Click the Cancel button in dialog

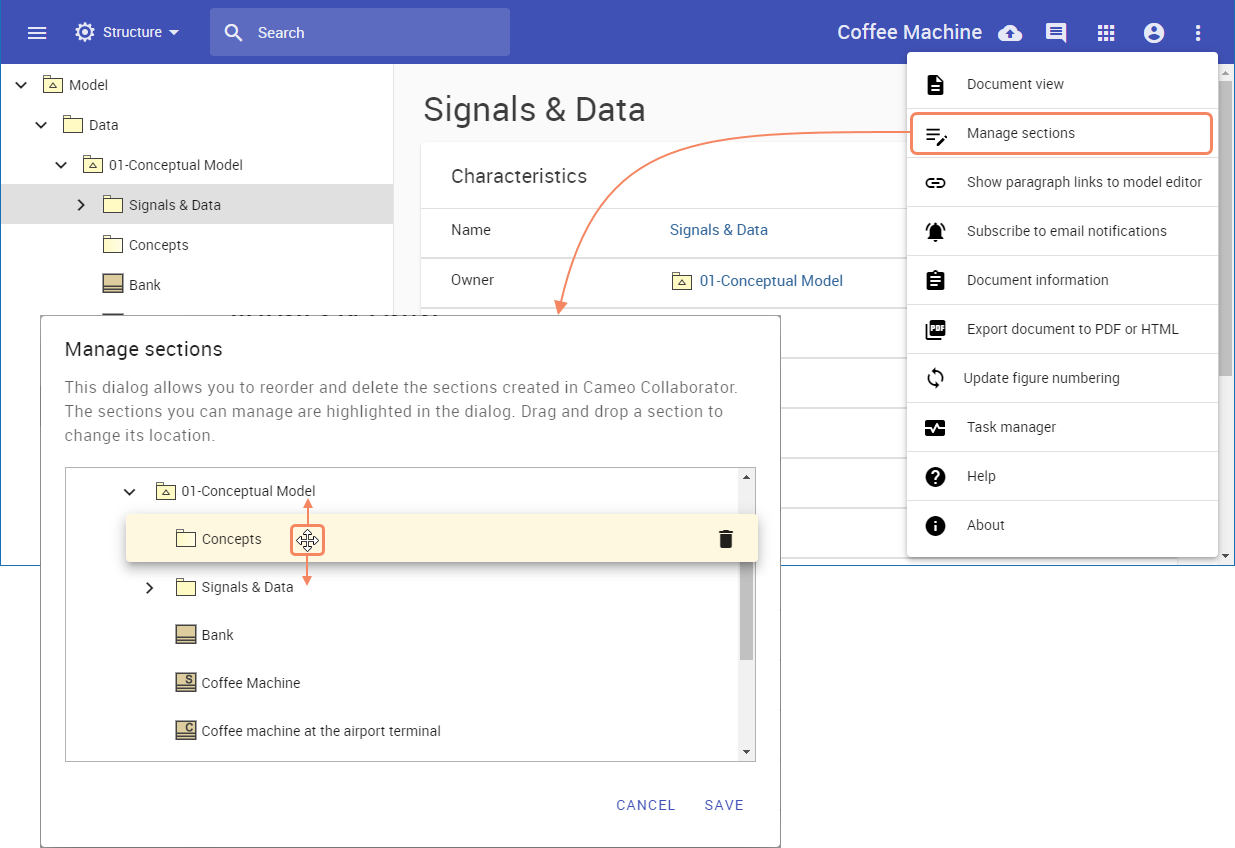pos(645,805)
